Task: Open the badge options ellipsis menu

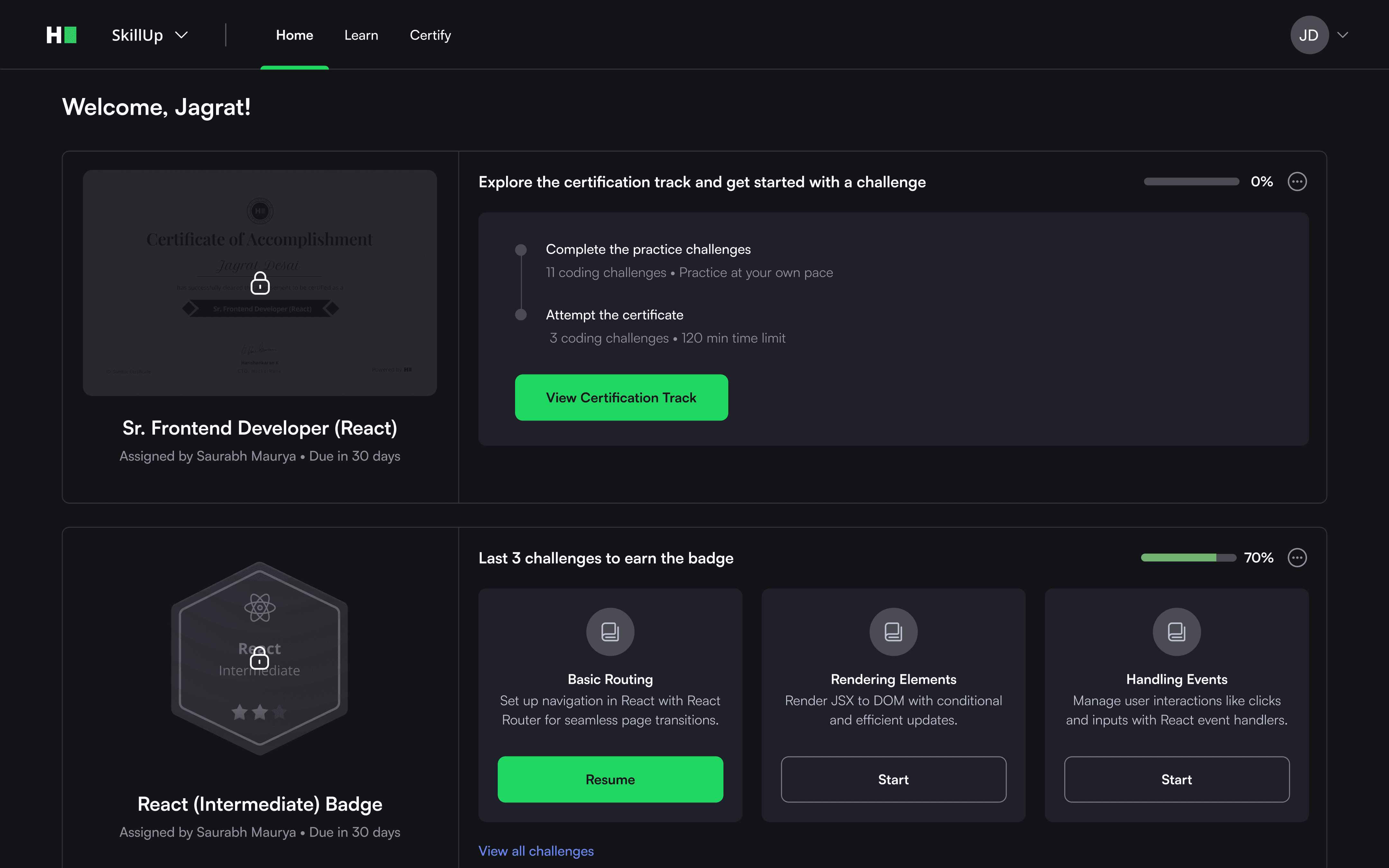Action: [1297, 557]
